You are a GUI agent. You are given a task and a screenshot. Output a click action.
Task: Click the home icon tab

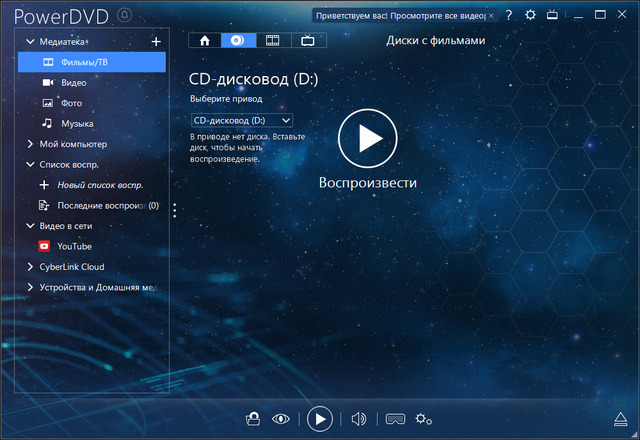(x=205, y=41)
